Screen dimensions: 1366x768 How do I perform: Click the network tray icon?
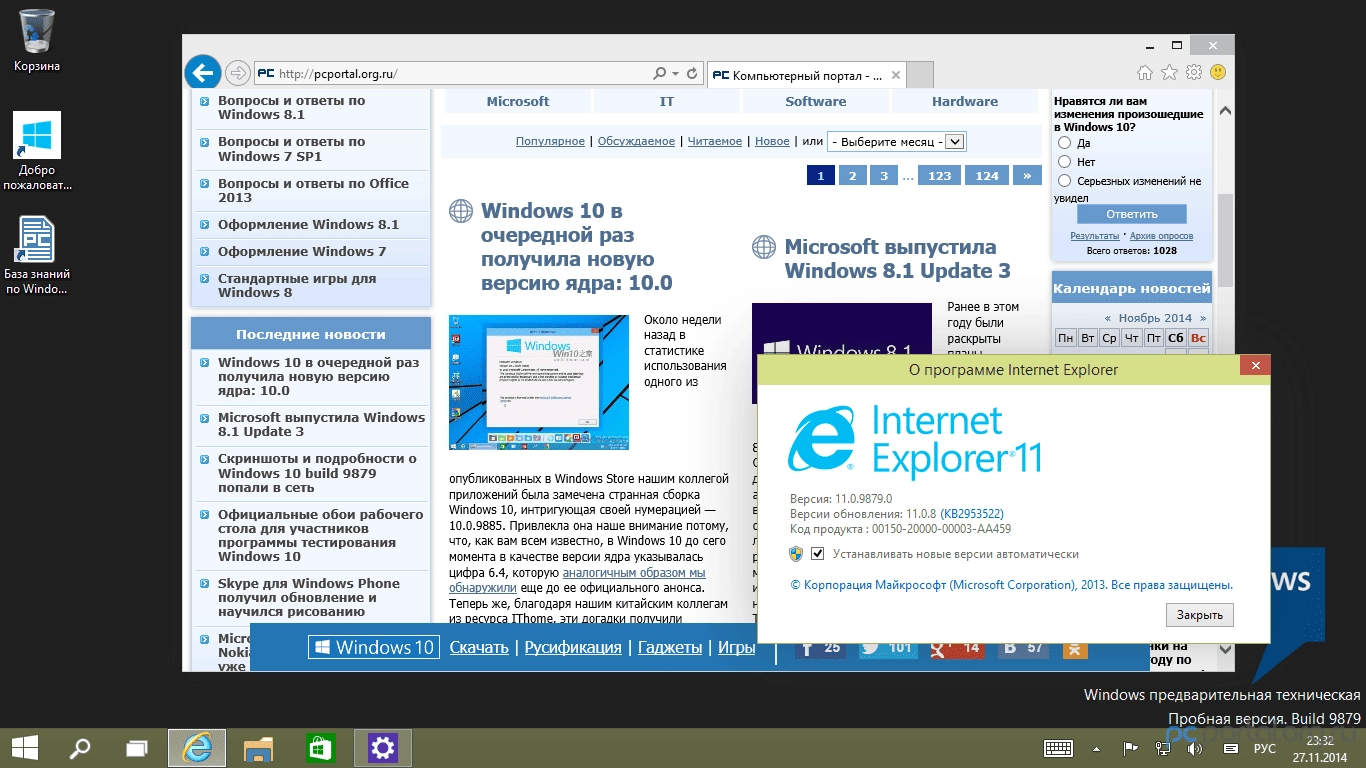(1163, 748)
